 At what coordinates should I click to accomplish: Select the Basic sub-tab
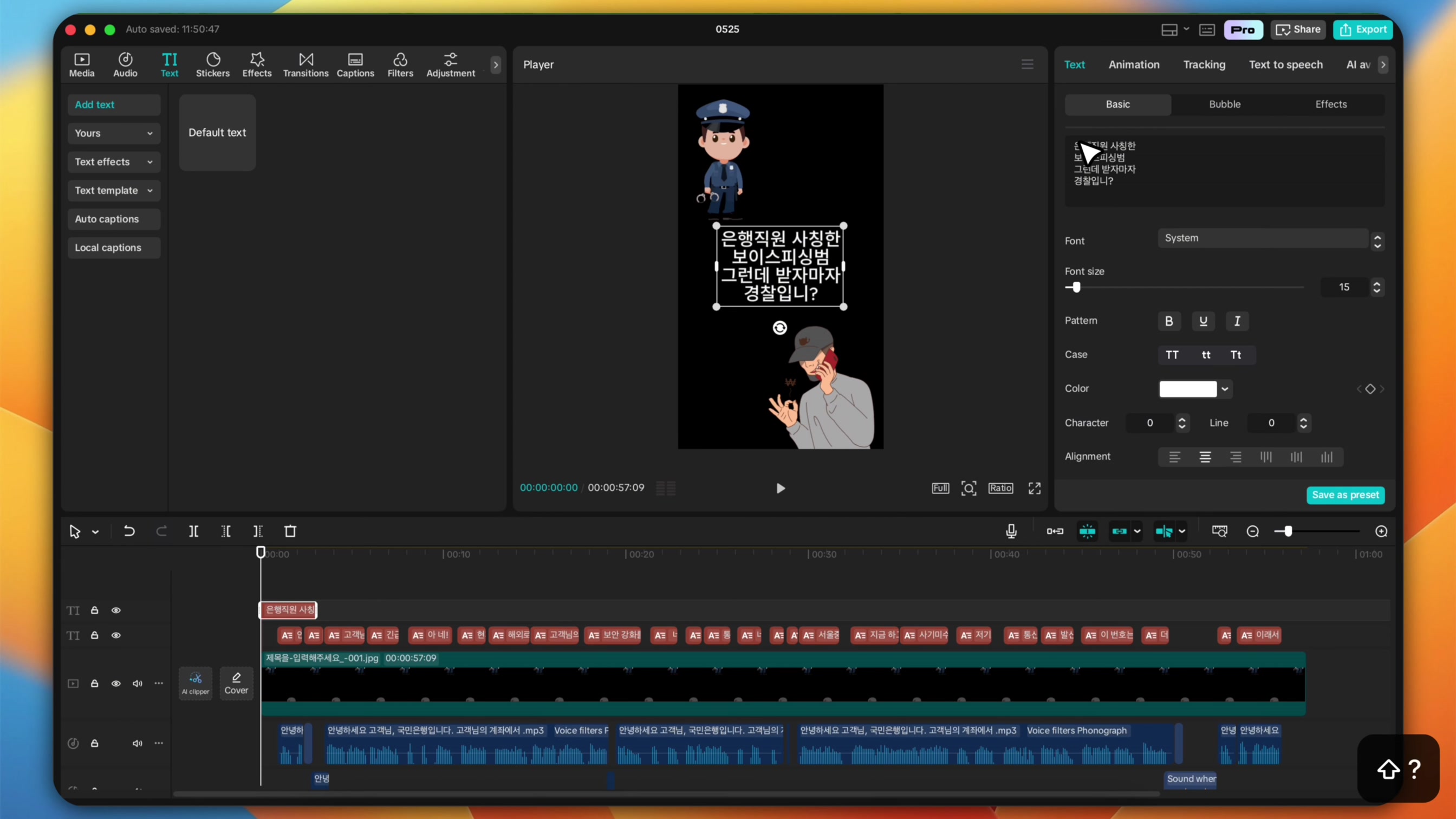coord(1118,105)
